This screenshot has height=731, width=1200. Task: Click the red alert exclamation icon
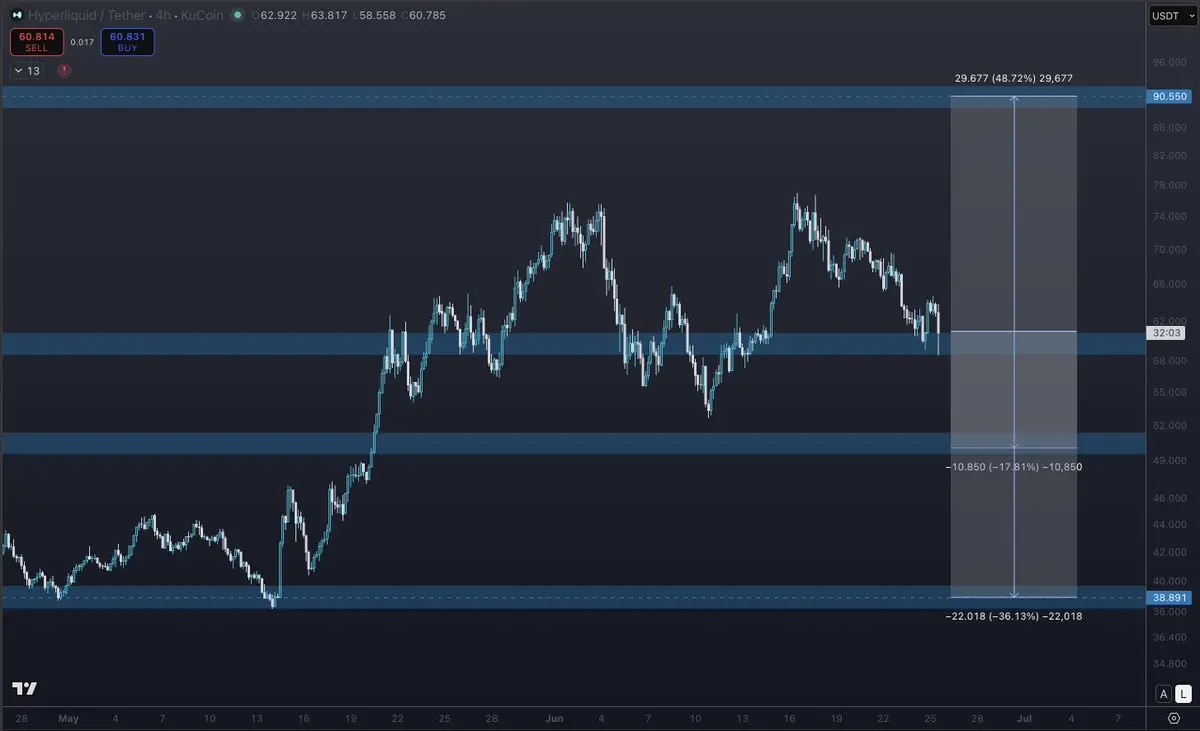[x=64, y=71]
